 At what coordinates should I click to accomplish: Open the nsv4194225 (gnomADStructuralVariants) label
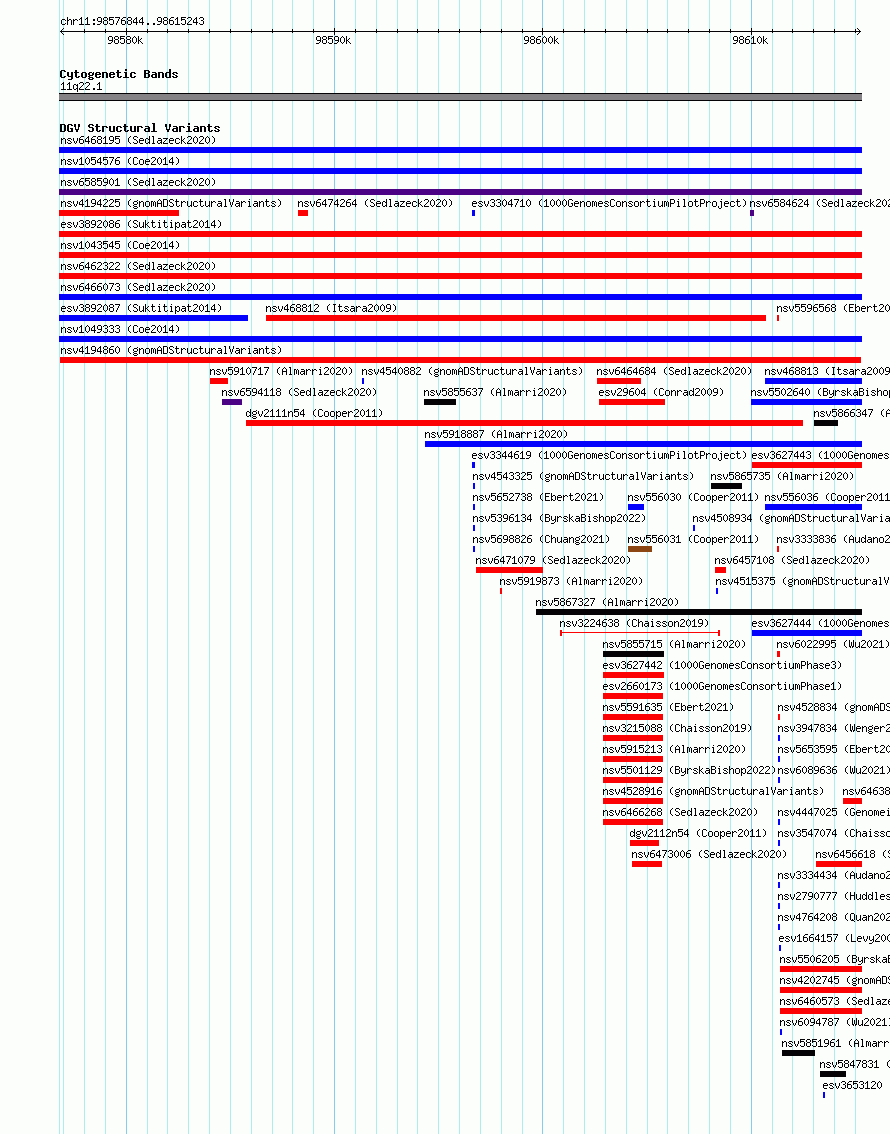coord(171,203)
